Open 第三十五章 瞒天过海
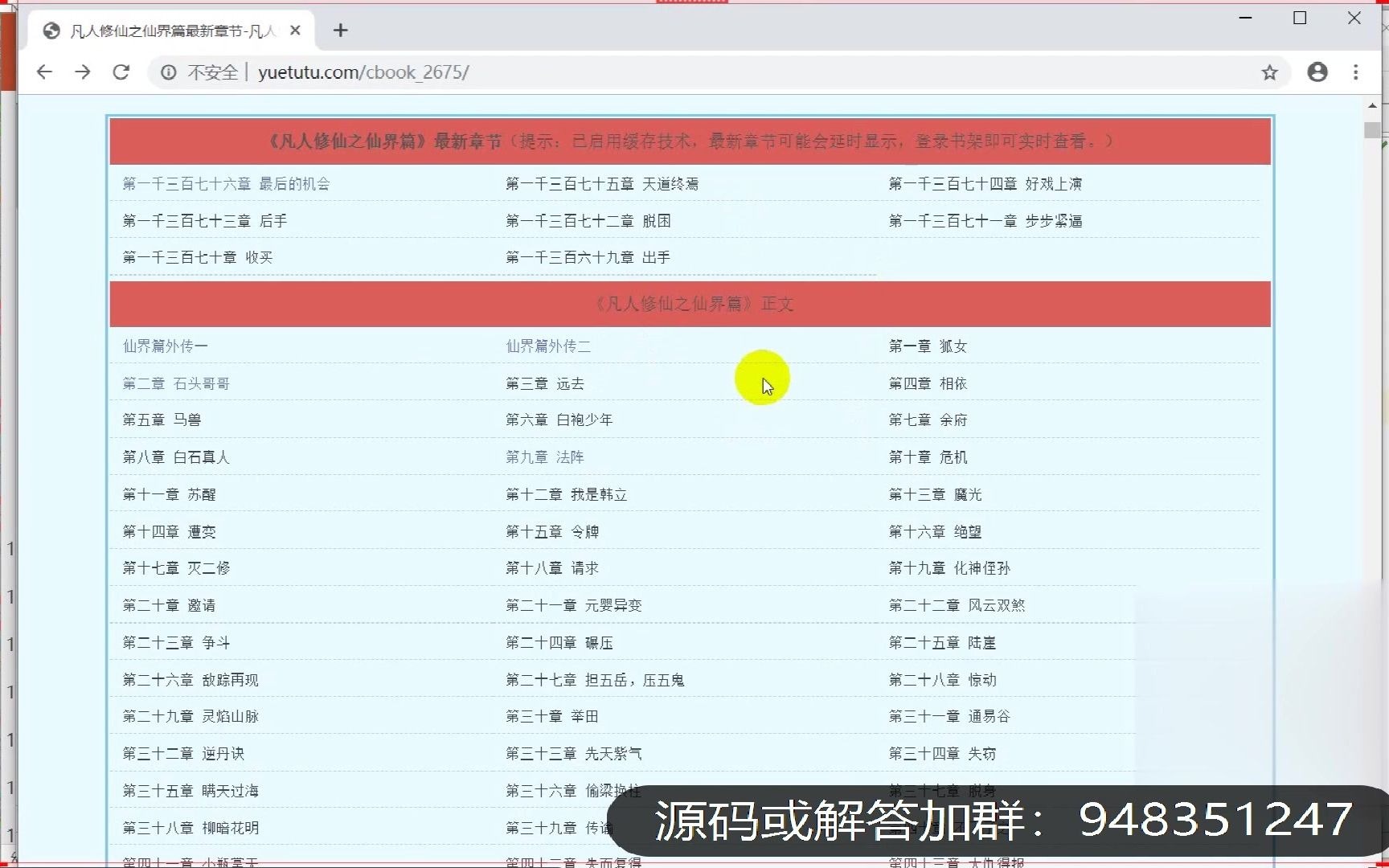 coord(191,791)
